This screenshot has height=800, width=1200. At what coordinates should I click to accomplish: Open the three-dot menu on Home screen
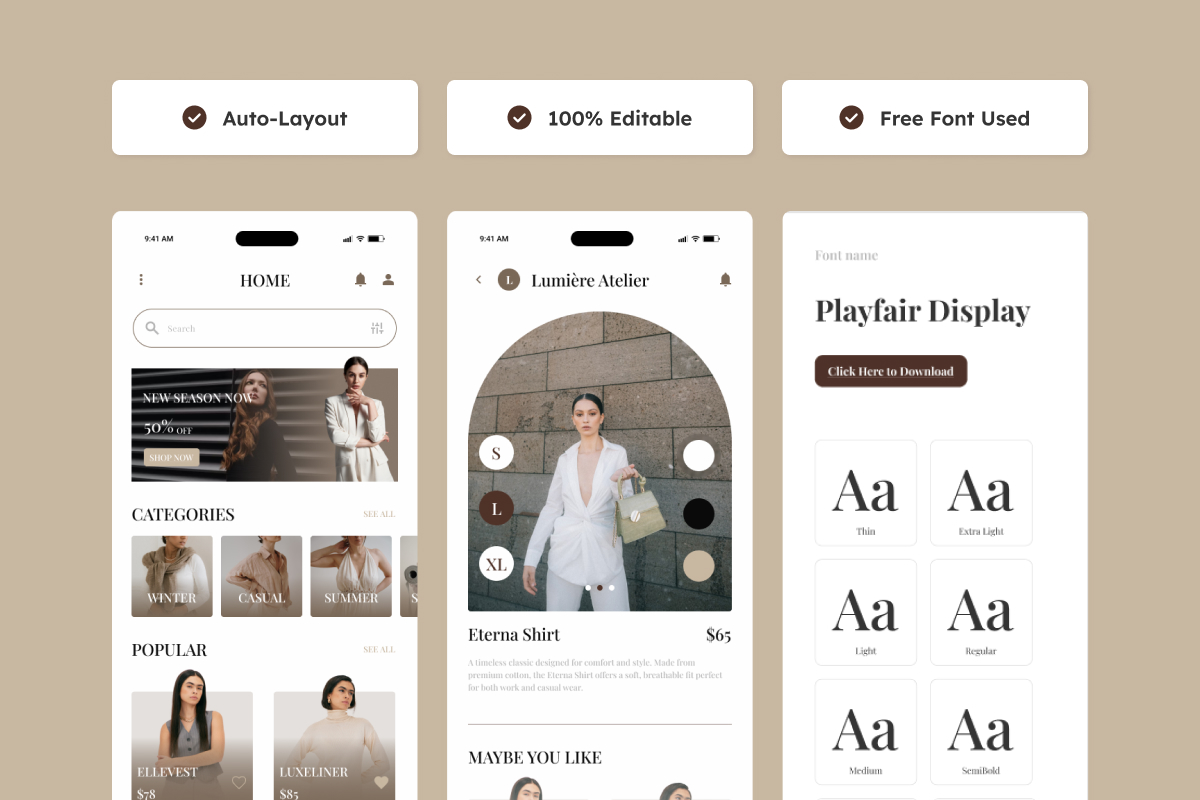coord(141,280)
